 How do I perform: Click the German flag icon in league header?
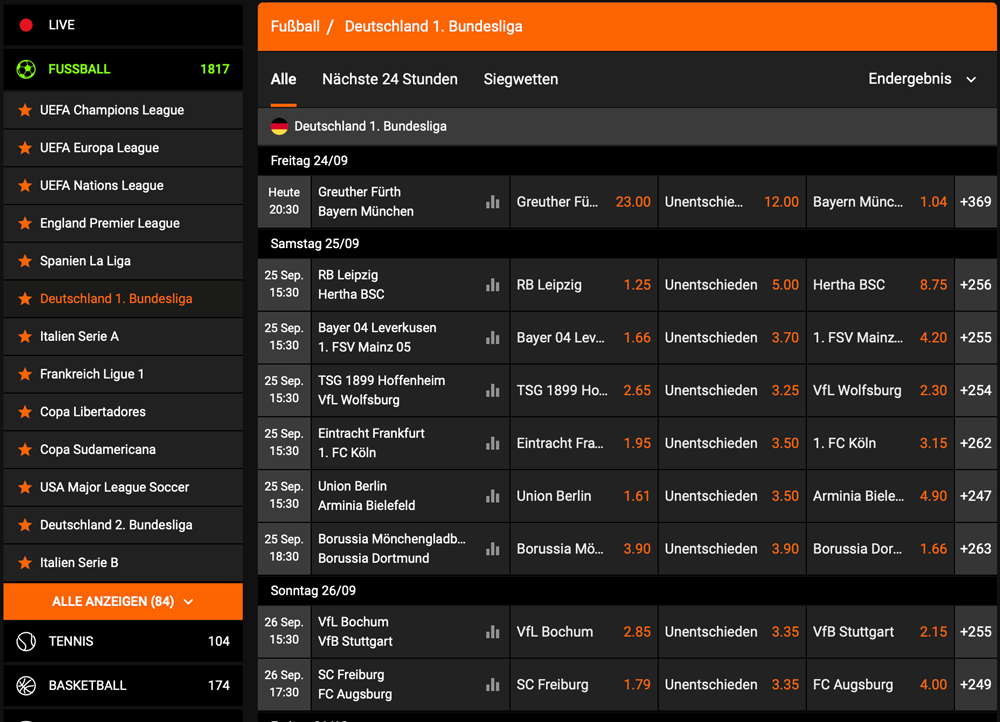279,126
